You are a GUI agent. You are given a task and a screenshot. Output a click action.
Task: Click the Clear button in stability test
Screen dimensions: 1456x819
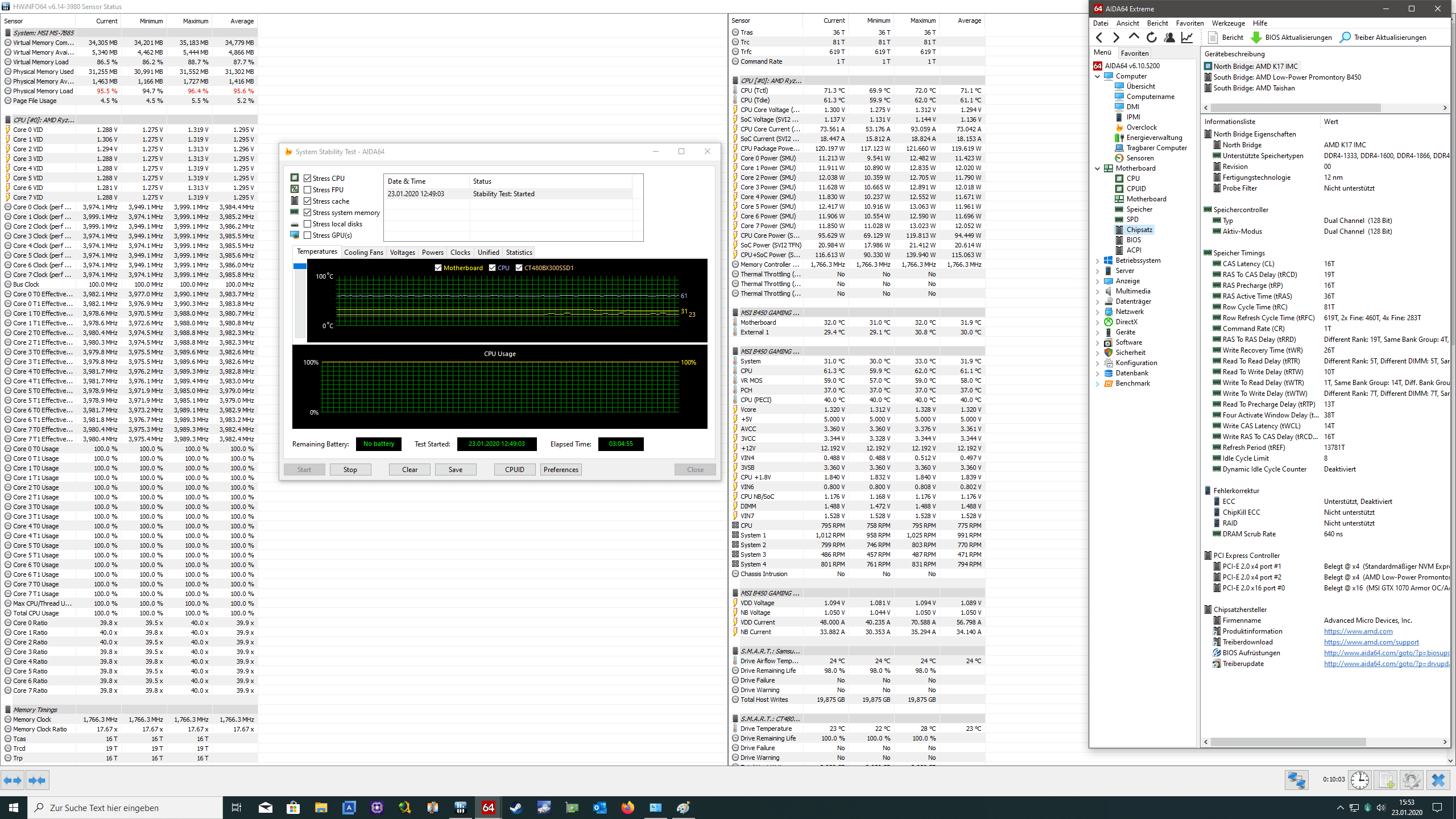[409, 470]
